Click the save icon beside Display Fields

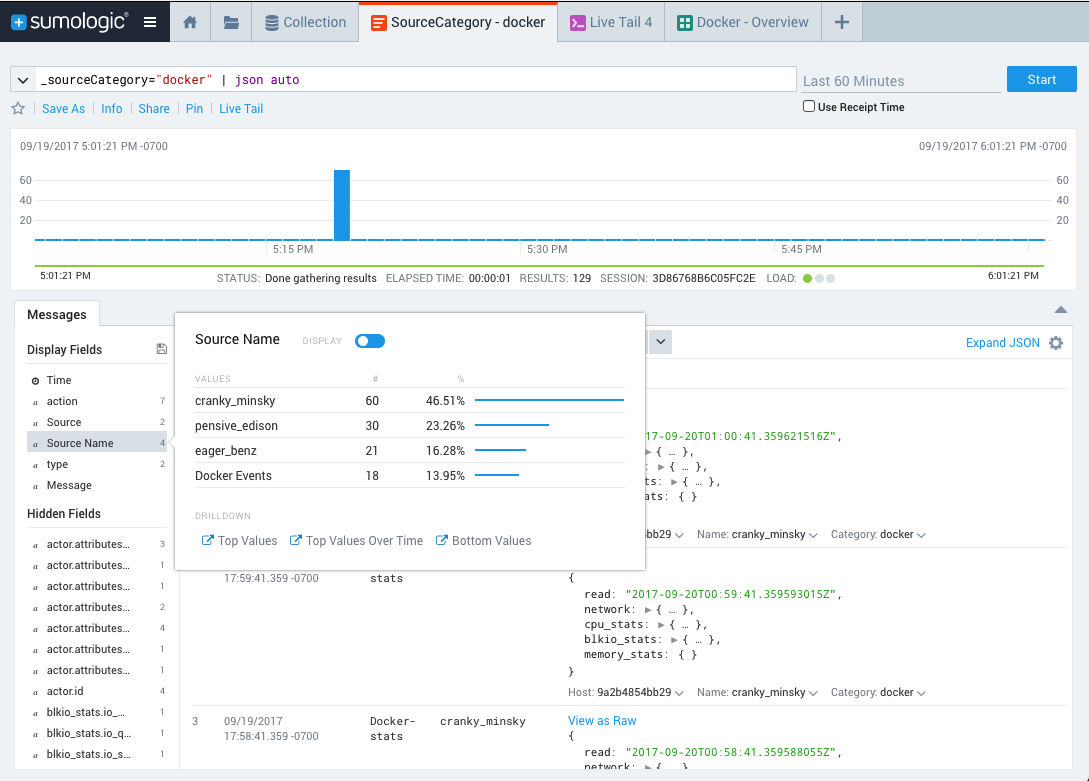pos(161,348)
